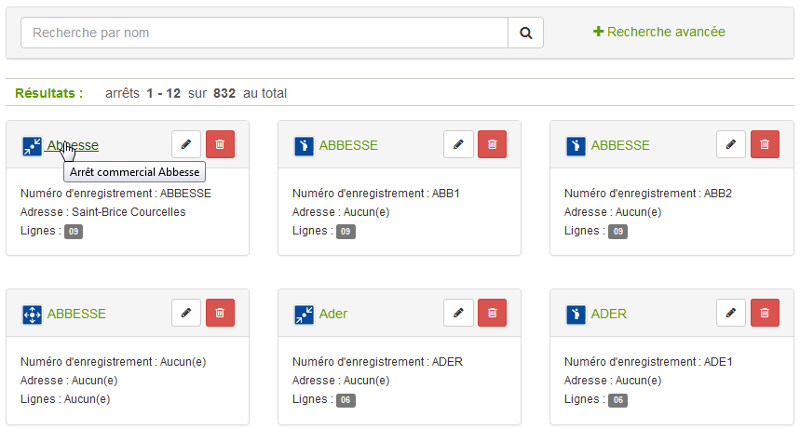The height and width of the screenshot is (429, 800).
Task: Click line badge 06 on ADE1 card
Action: 617,400
